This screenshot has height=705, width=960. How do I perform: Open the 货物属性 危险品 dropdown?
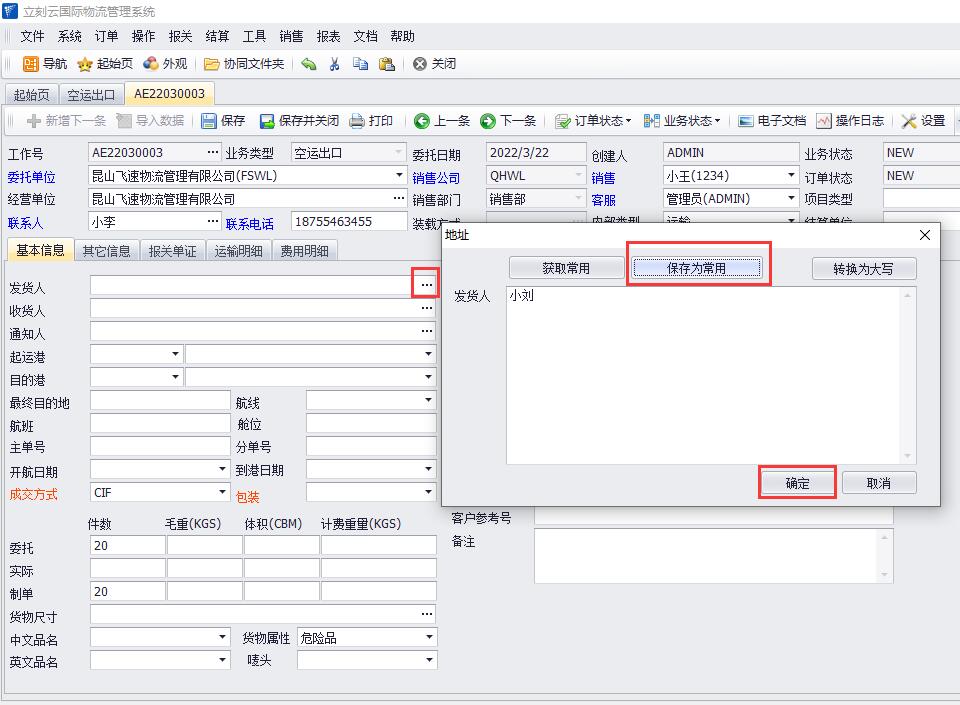[x=429, y=638]
